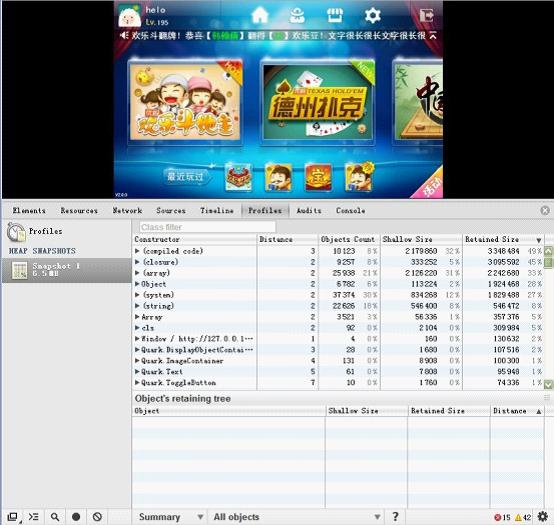Image resolution: width=554 pixels, height=525 pixels.
Task: Open game settings gear icon
Action: pyautogui.click(x=372, y=16)
